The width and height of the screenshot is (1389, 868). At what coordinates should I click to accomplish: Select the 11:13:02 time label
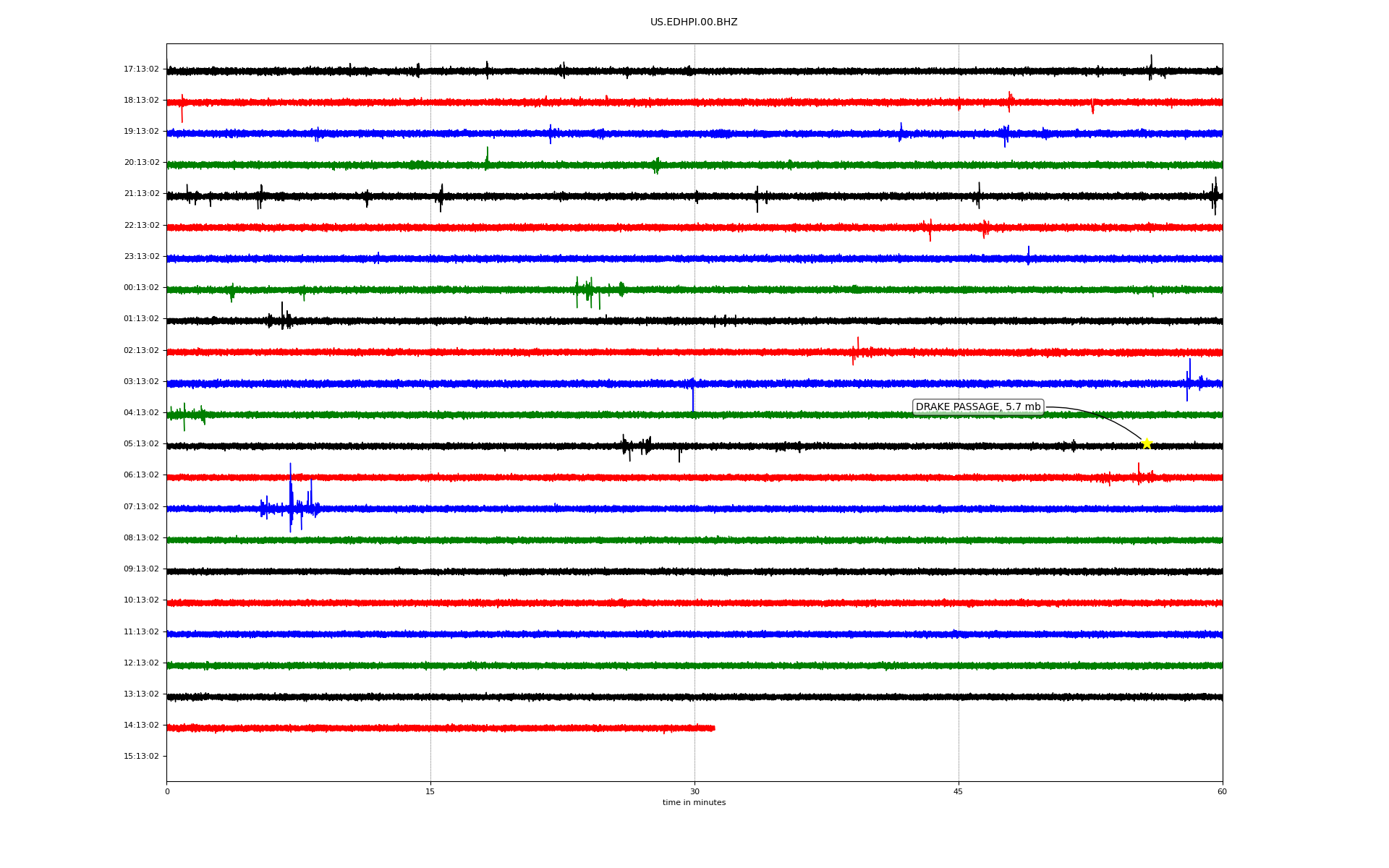[141, 632]
